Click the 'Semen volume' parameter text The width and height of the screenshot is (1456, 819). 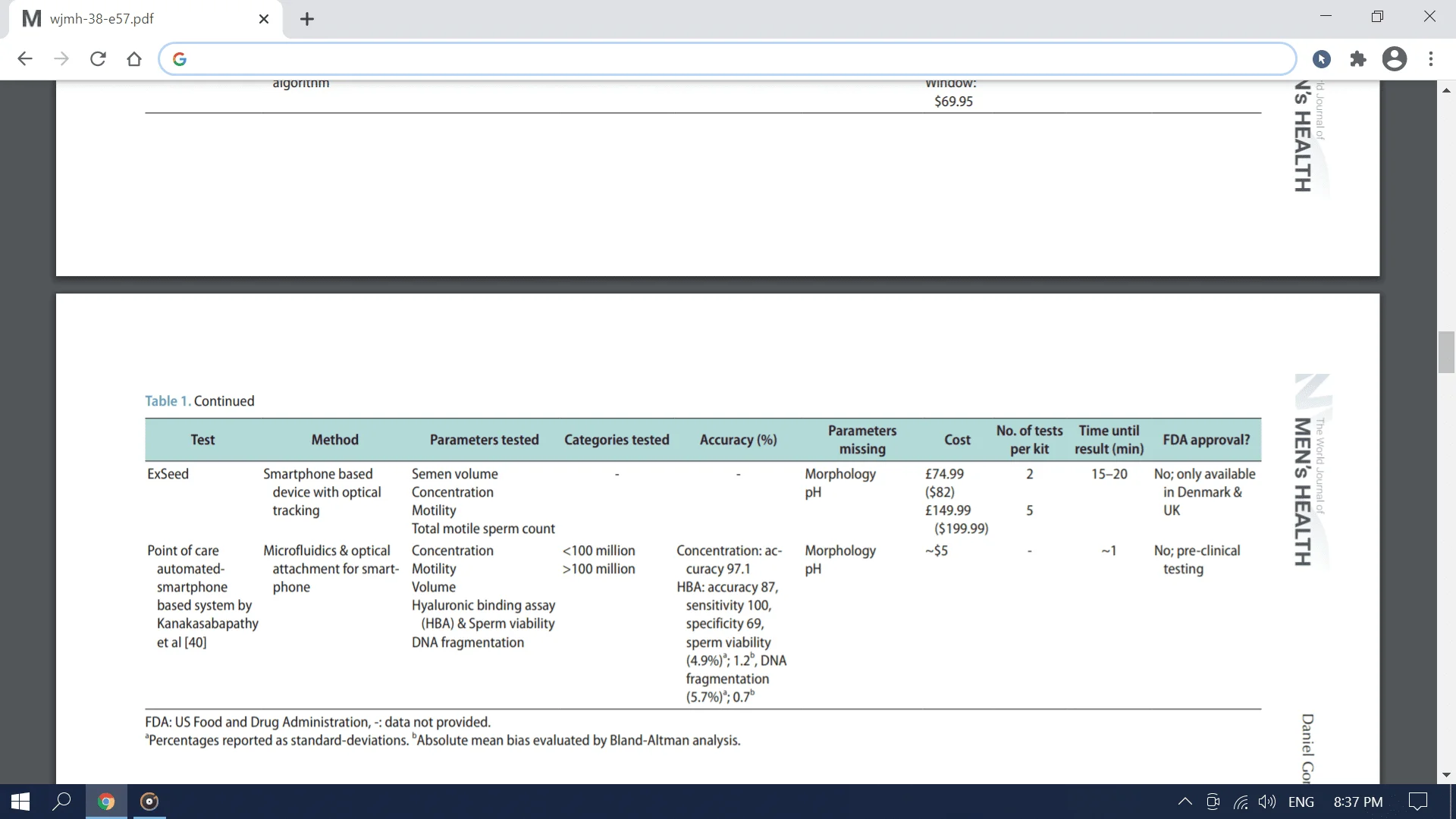click(454, 474)
